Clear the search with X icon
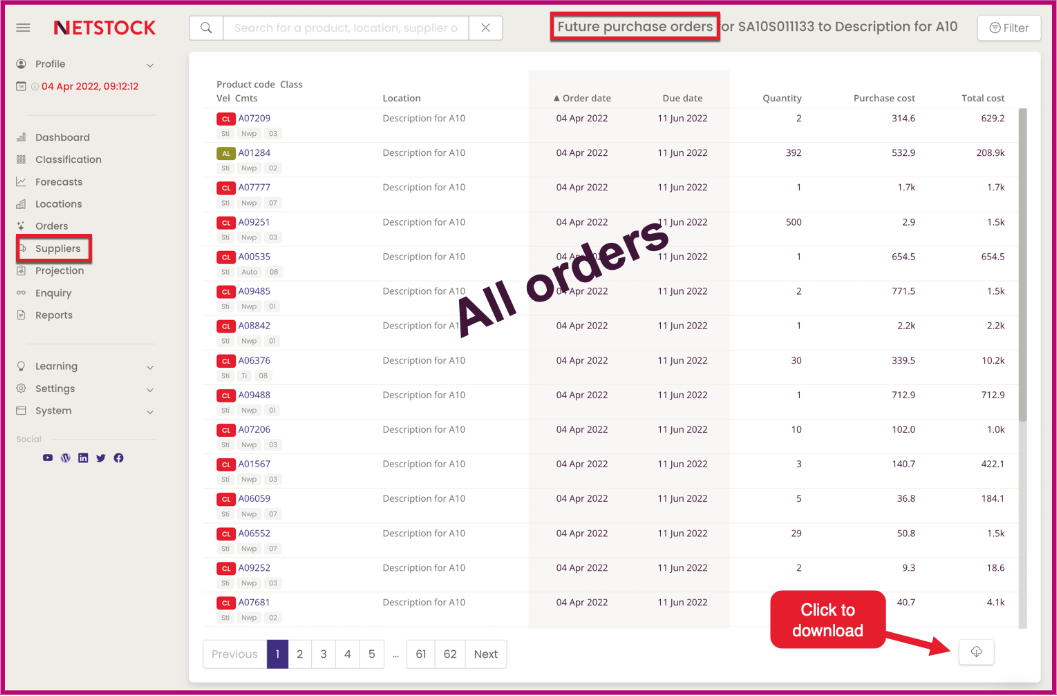 485,28
